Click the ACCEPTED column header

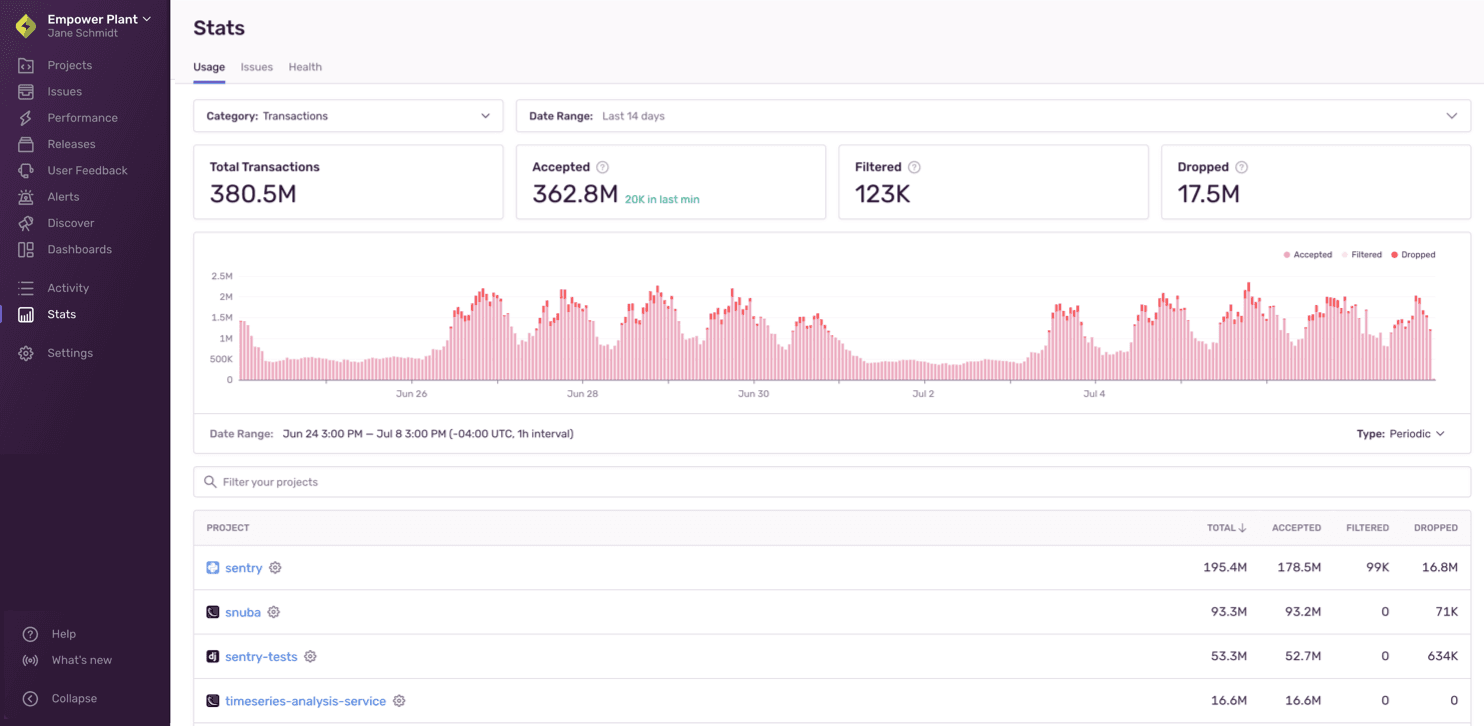1296,528
